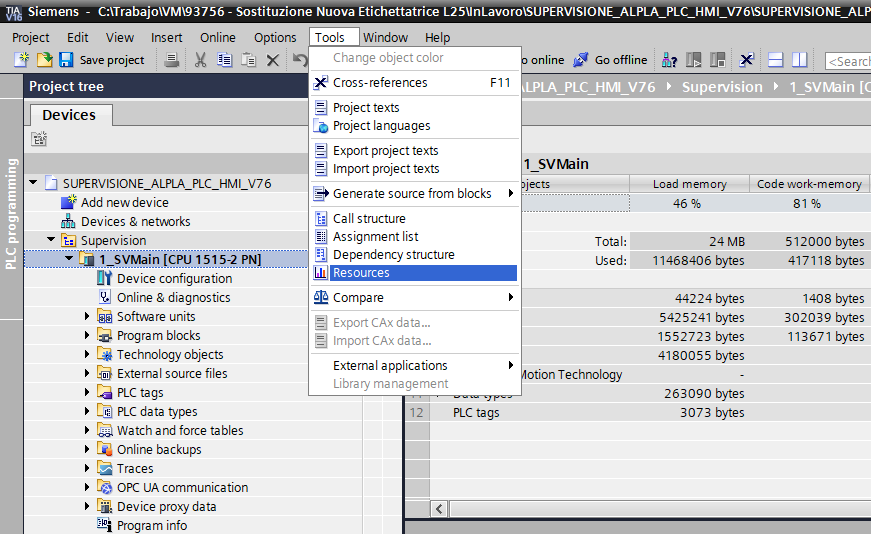Click the Devices & networks icon
The height and width of the screenshot is (534, 871).
tap(68, 221)
